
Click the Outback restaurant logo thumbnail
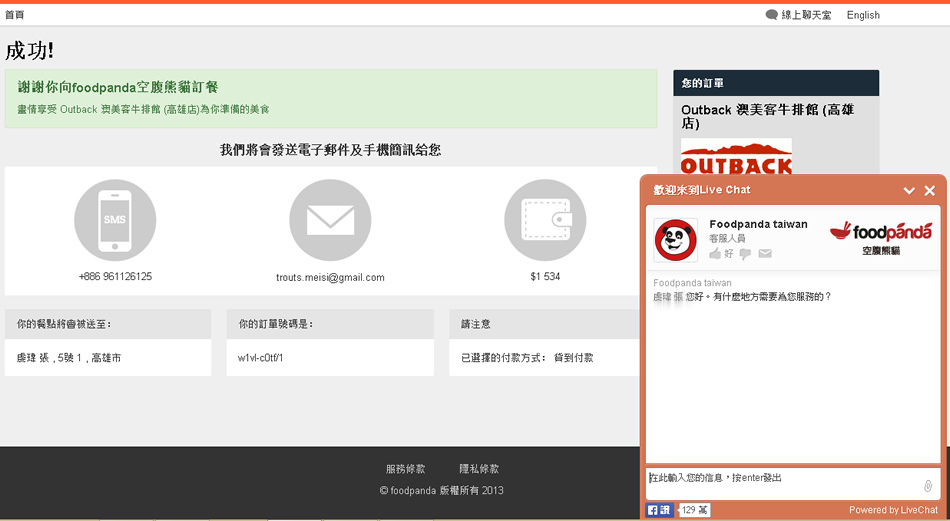click(736, 158)
